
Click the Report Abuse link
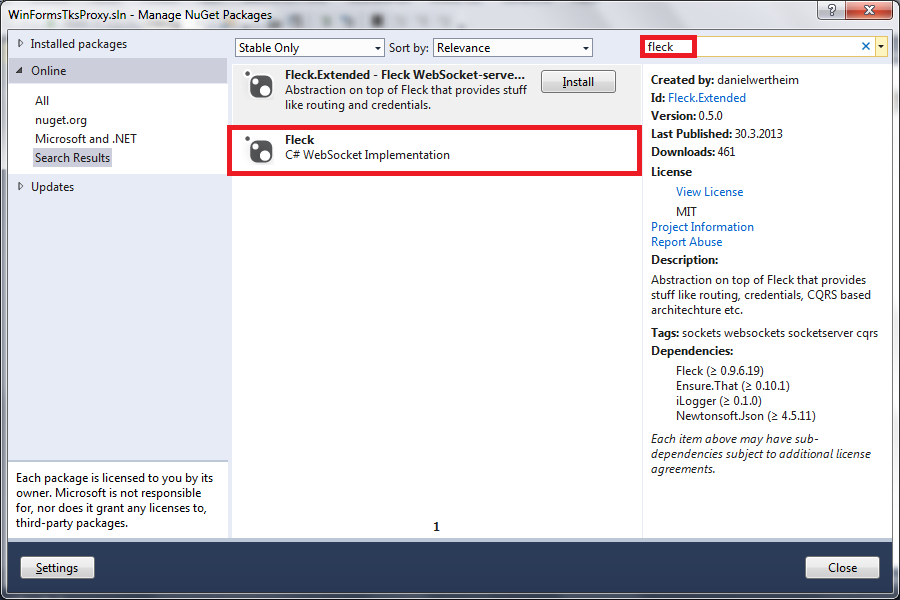(x=686, y=242)
